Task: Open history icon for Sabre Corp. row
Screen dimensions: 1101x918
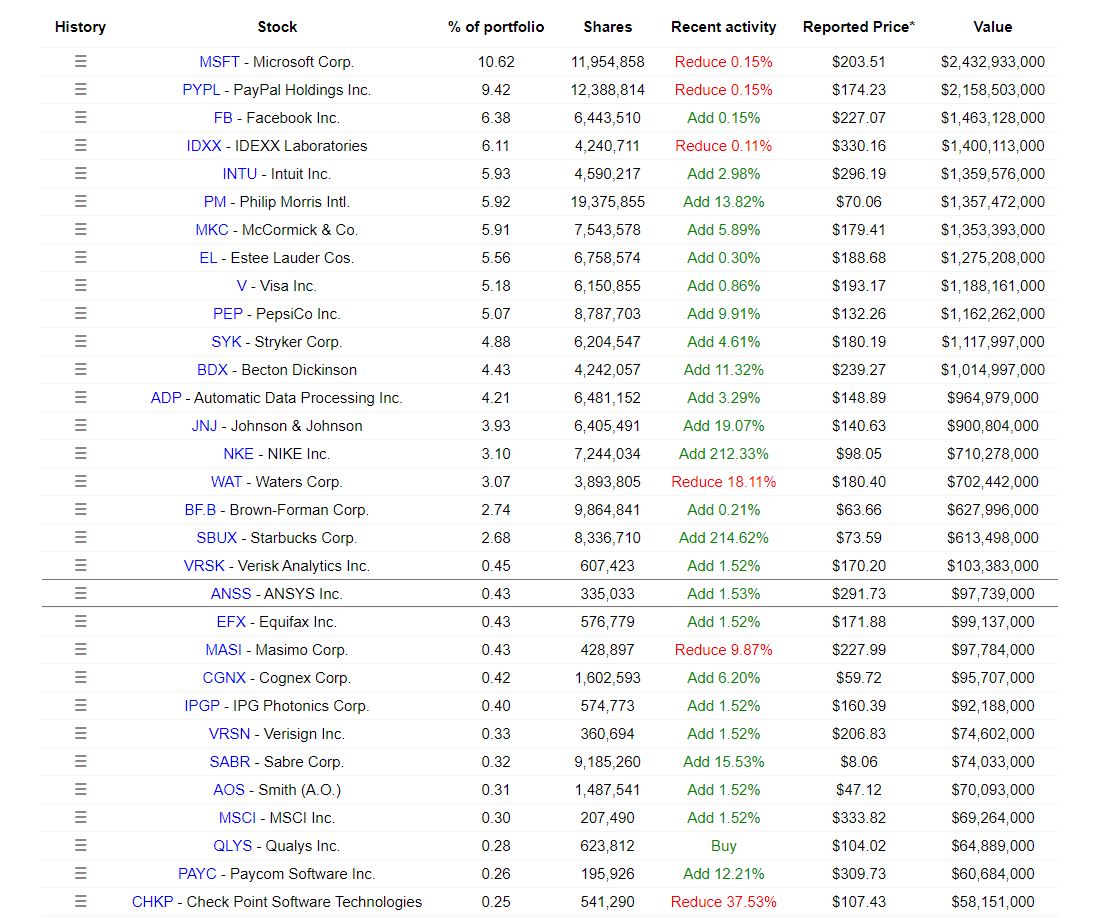Action: point(81,762)
